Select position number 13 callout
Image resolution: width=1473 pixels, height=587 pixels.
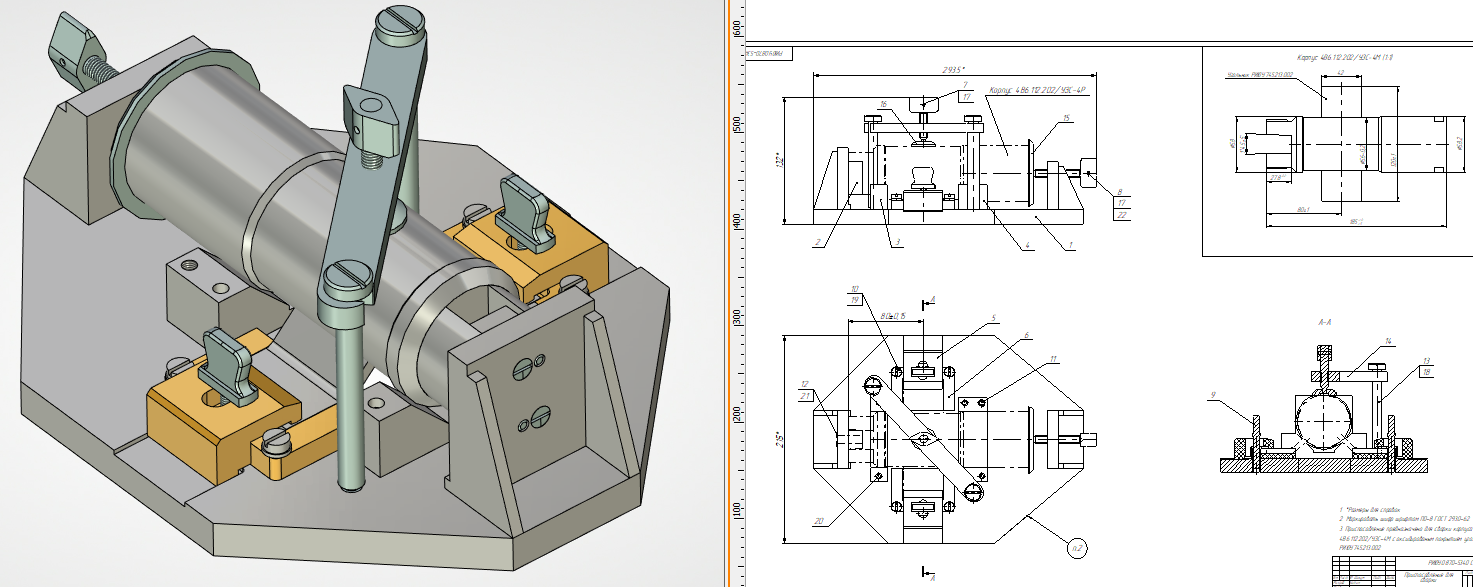[1427, 360]
